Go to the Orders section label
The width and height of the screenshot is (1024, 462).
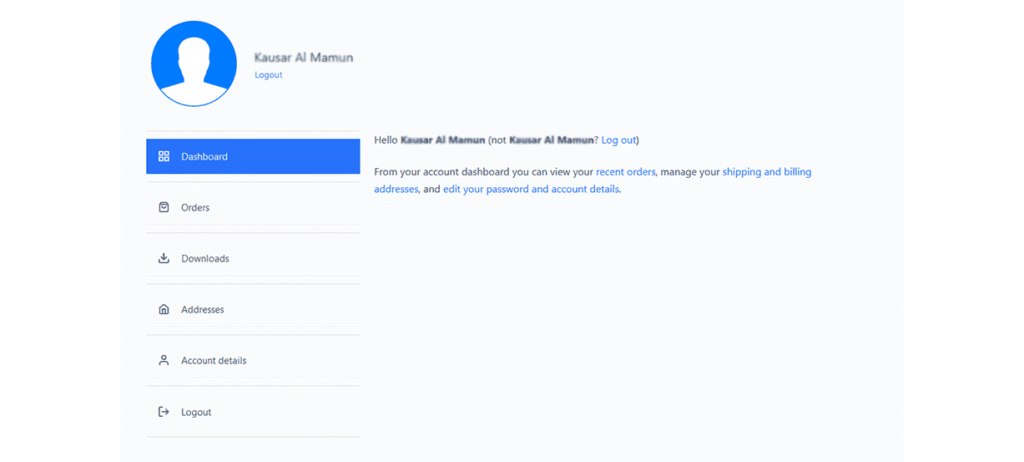195,208
